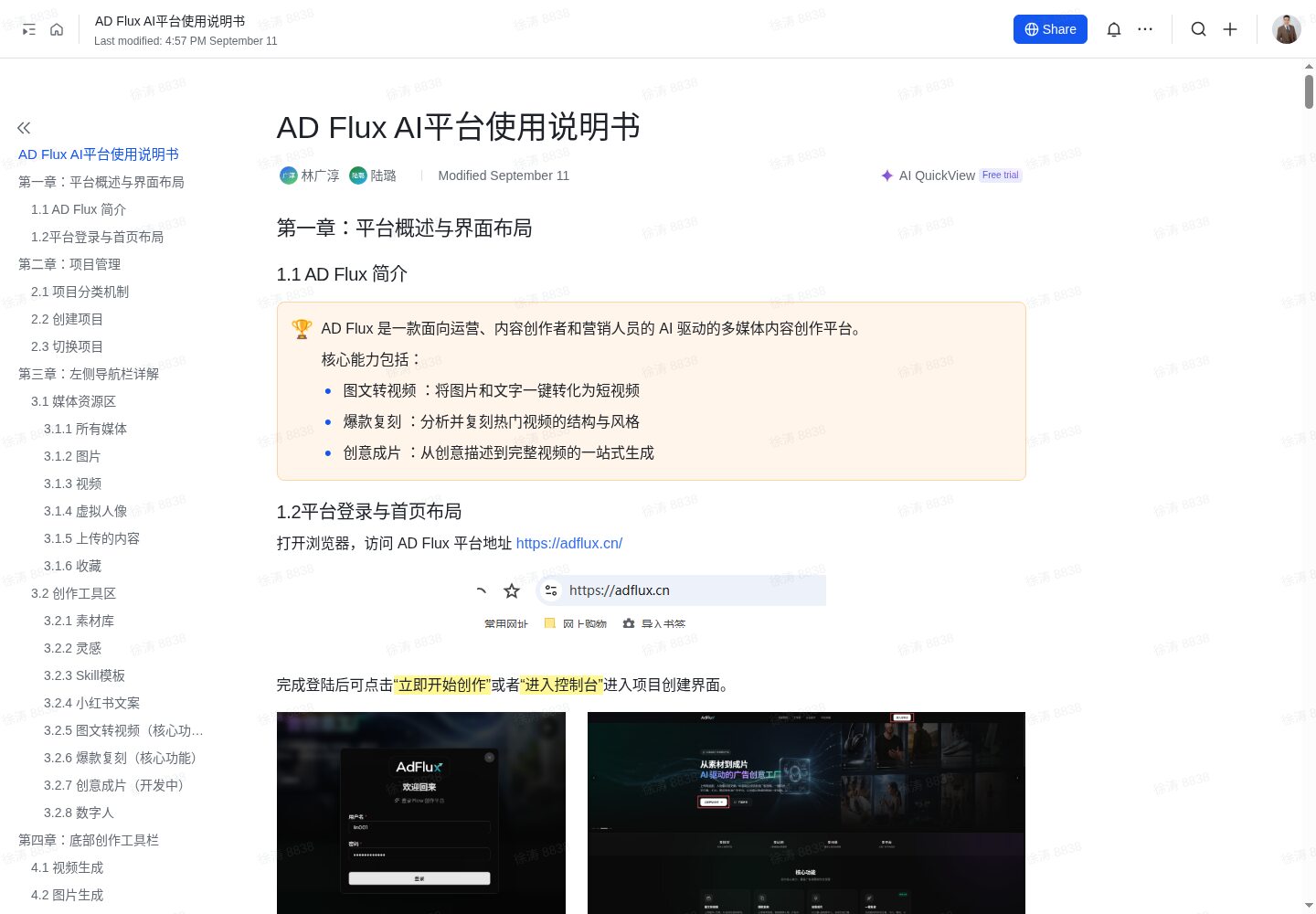Screen dimensions: 1316x914
Task: Select outline item 3.1.1 所有媒体
Action: pyautogui.click(x=86, y=429)
